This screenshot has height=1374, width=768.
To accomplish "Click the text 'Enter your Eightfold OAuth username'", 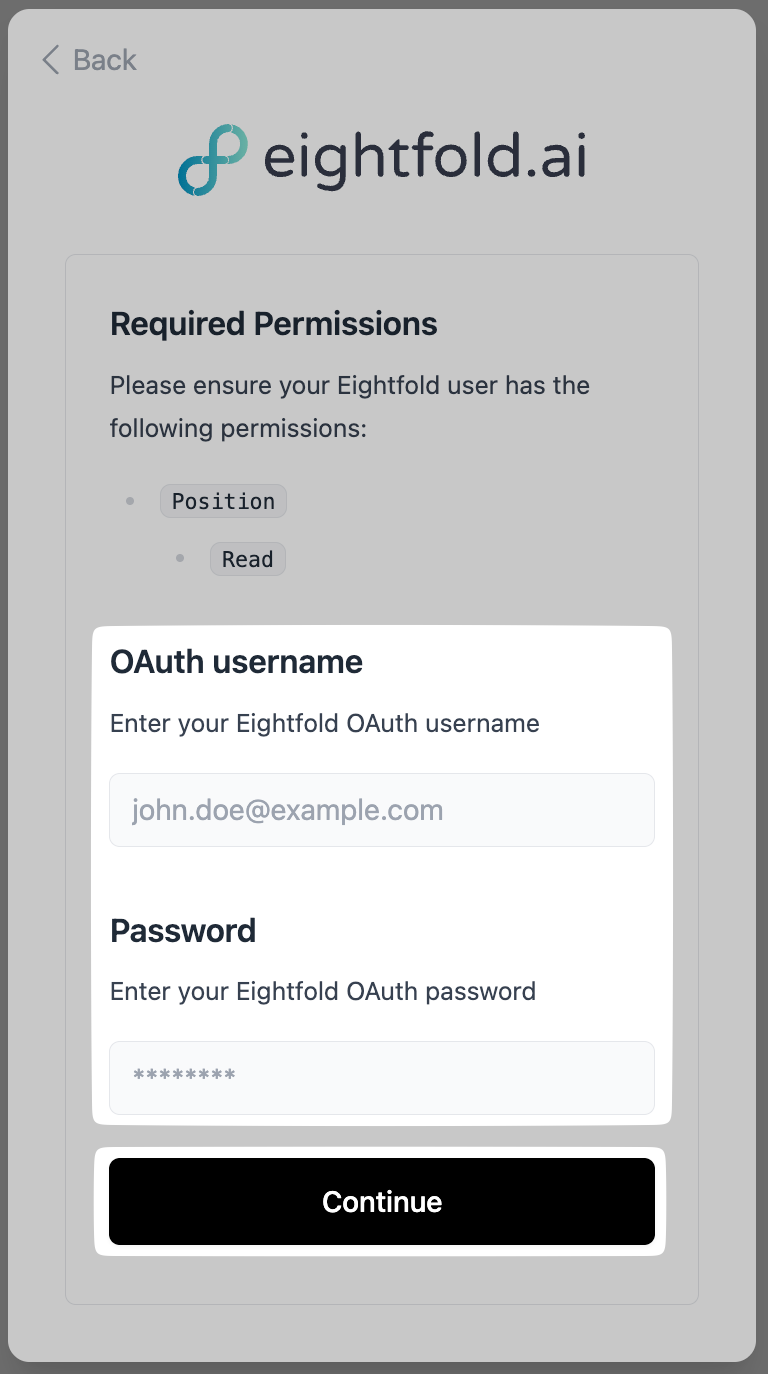I will coord(324,723).
